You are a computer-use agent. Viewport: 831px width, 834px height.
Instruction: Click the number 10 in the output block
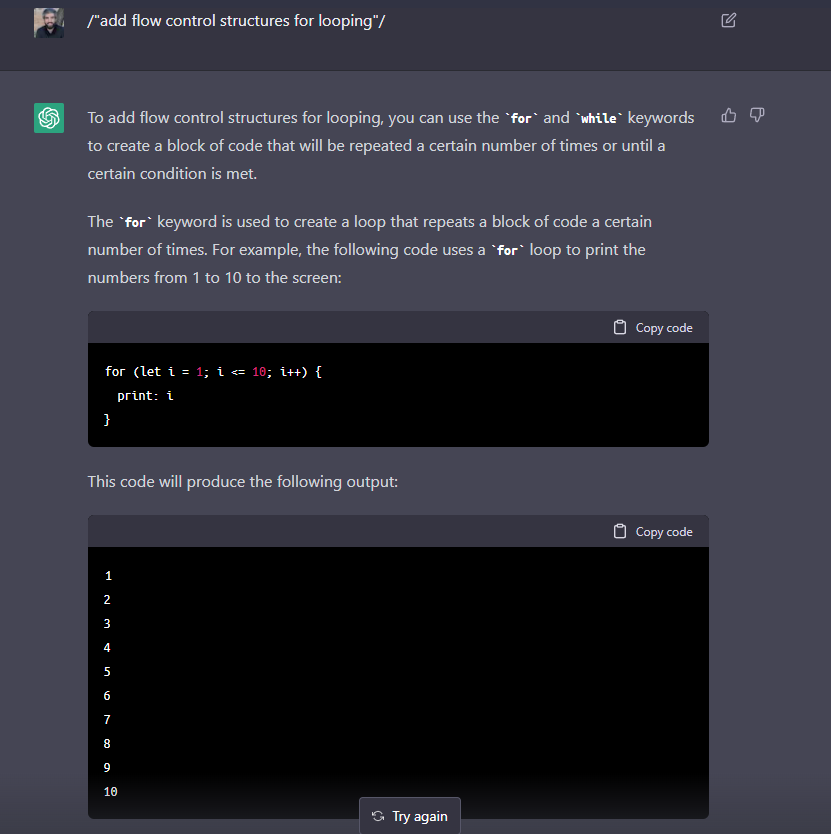pos(111,791)
